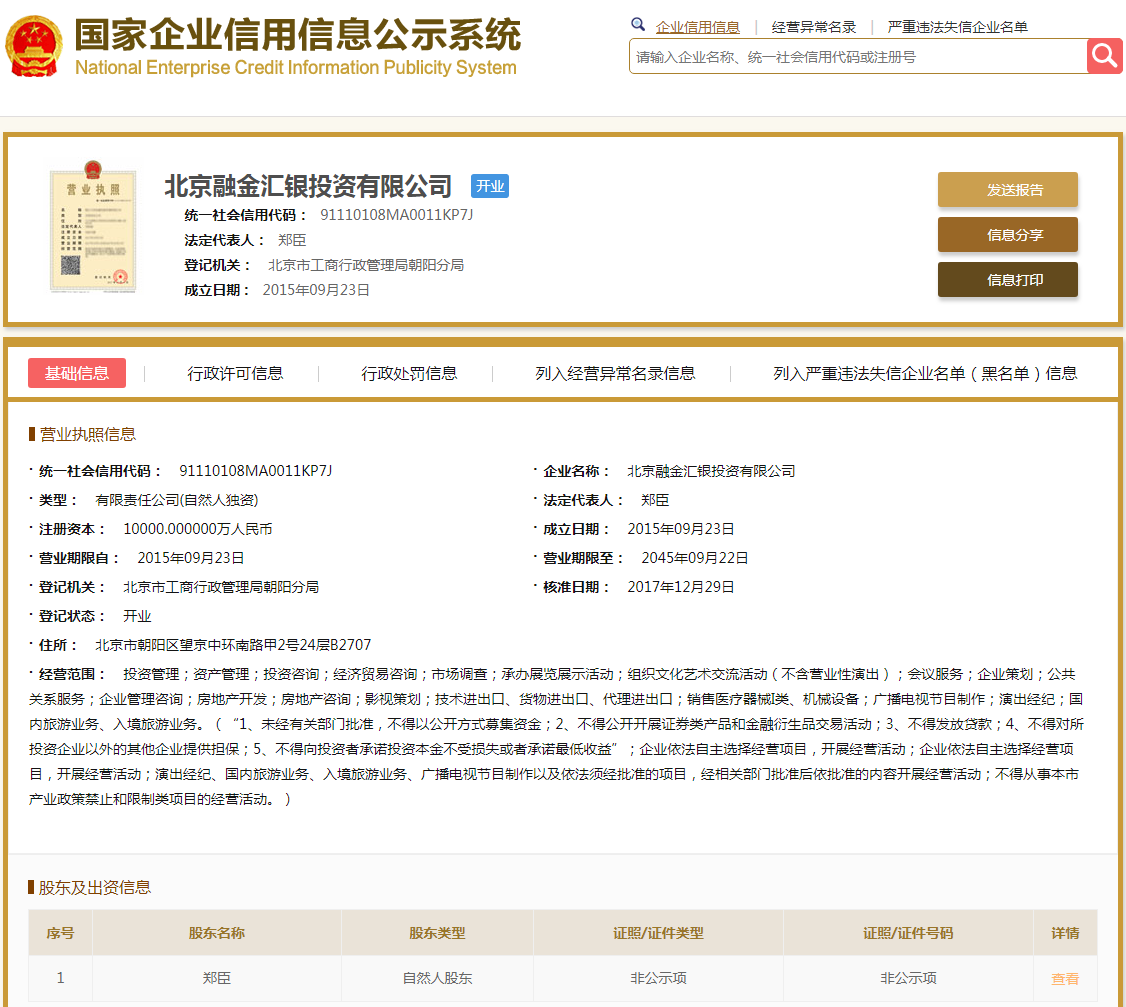Open the 列入经营异常名录信息 tab
1126x1007 pixels.
[615, 373]
